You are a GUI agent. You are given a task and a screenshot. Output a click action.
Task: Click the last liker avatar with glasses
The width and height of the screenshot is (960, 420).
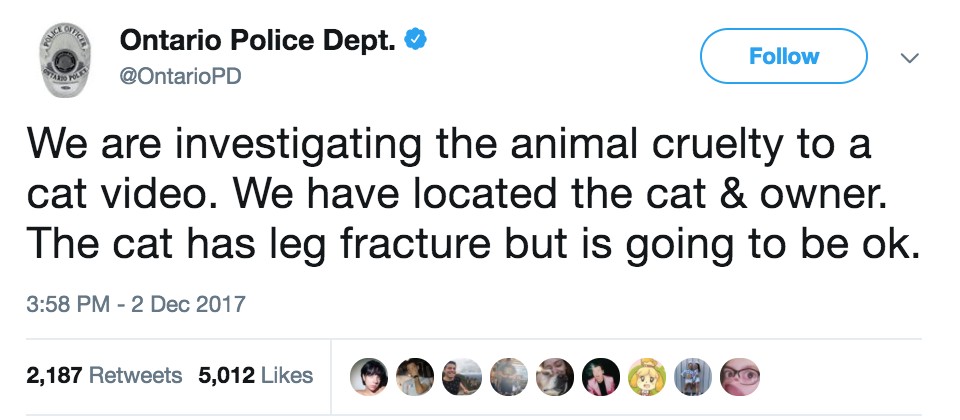[x=739, y=376]
